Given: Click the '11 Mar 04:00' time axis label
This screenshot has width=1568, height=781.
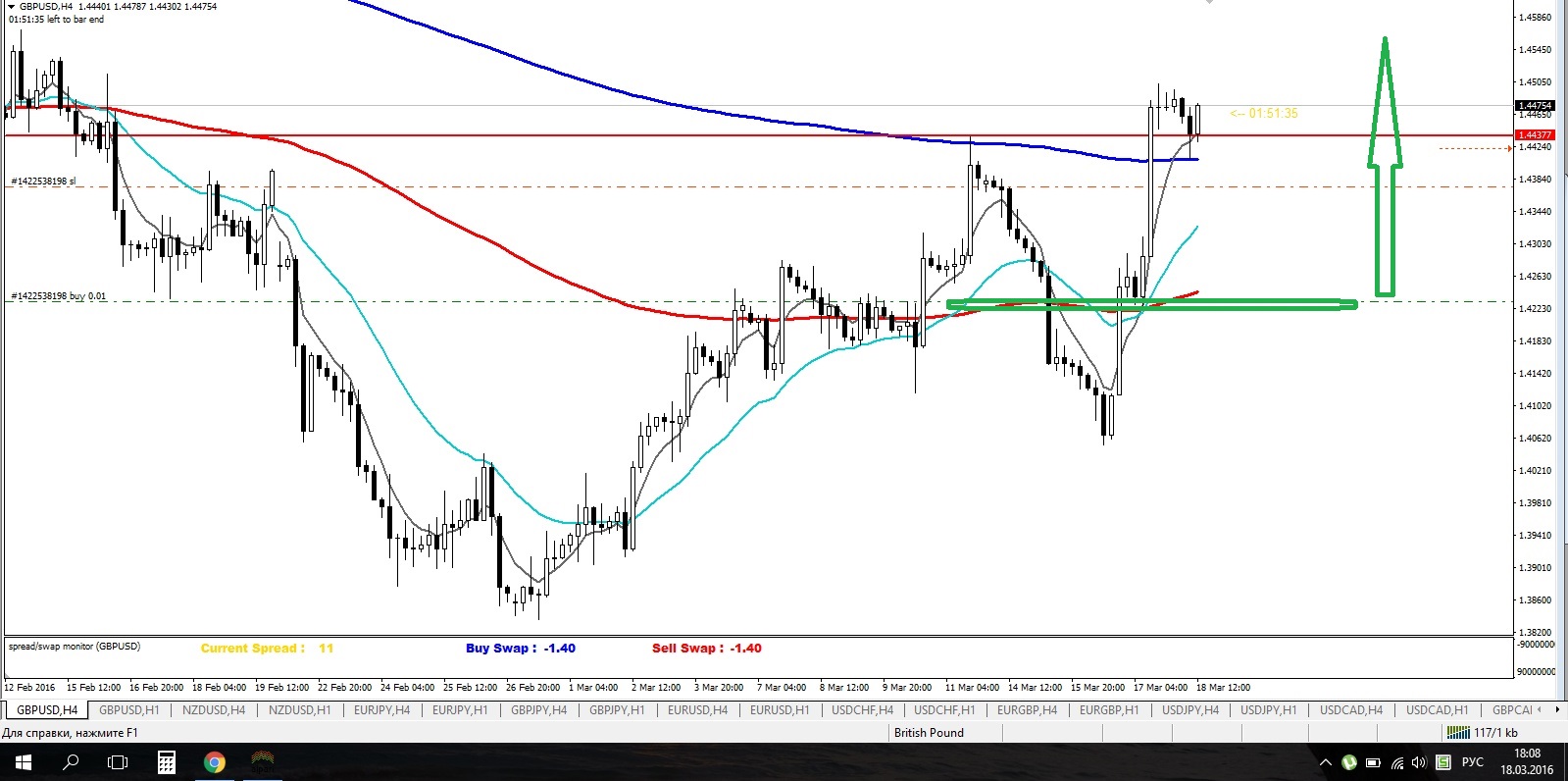Looking at the screenshot, I should [972, 688].
